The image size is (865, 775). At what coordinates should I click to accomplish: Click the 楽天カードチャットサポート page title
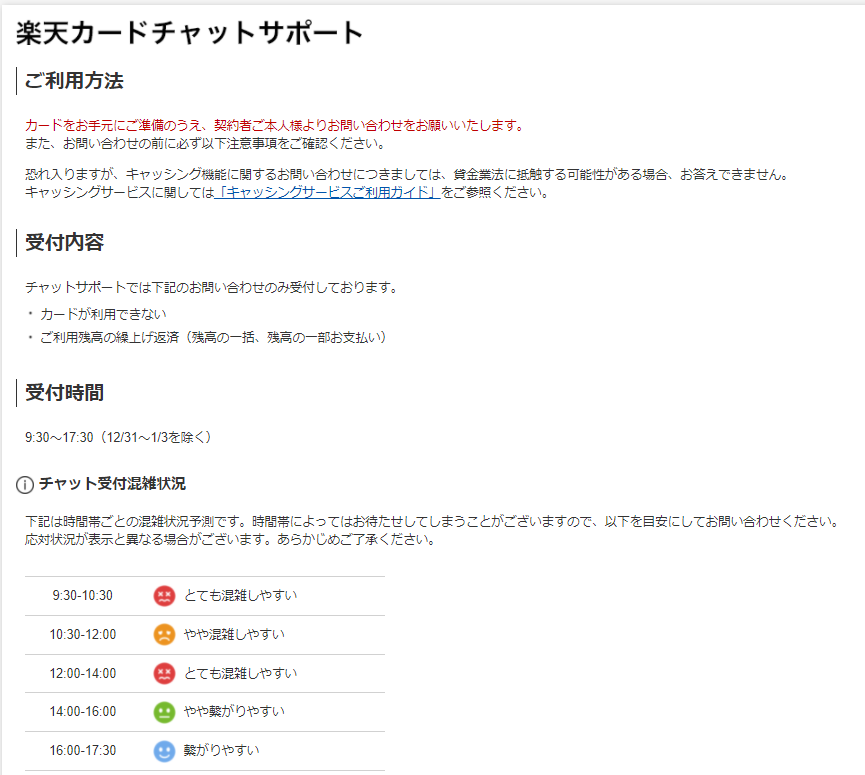coord(190,33)
